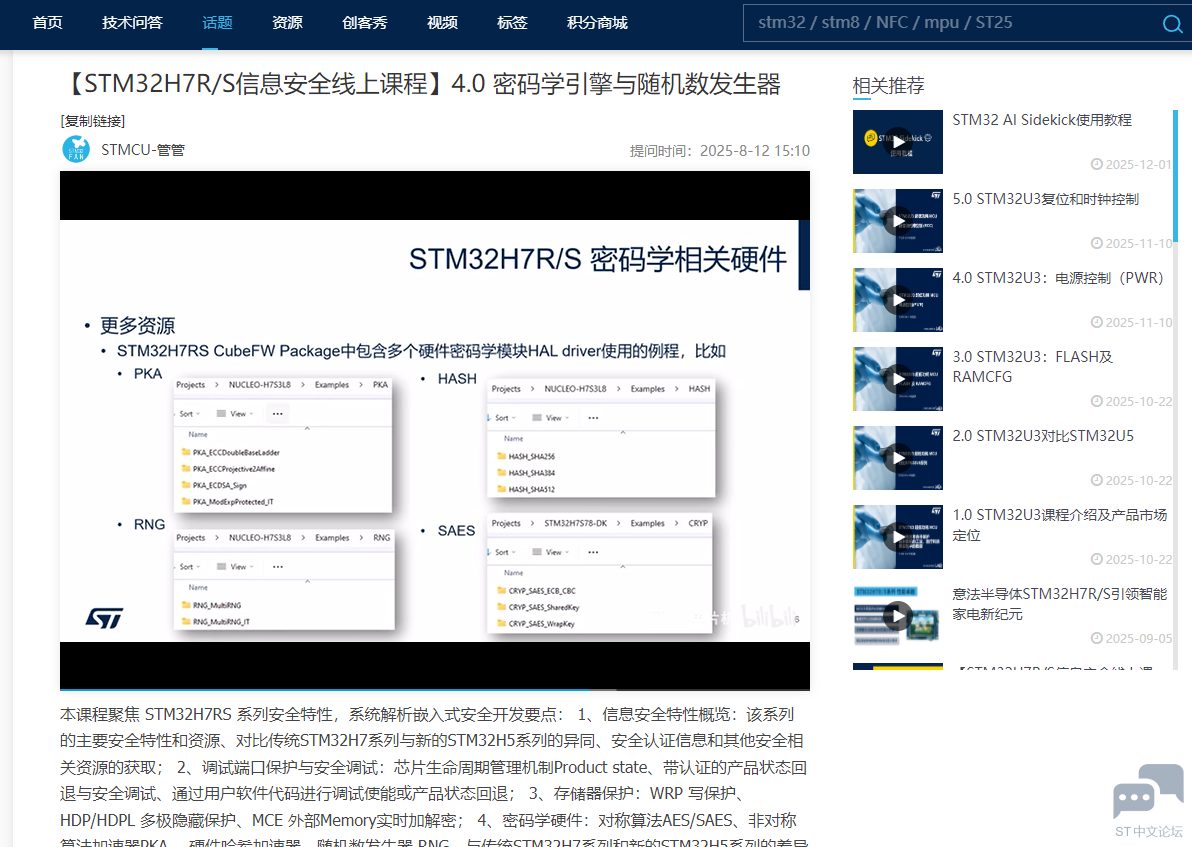Play the 3.0 STM32U3 FLASH及RAMCFG video
The width and height of the screenshot is (1192, 847).
tap(897, 379)
